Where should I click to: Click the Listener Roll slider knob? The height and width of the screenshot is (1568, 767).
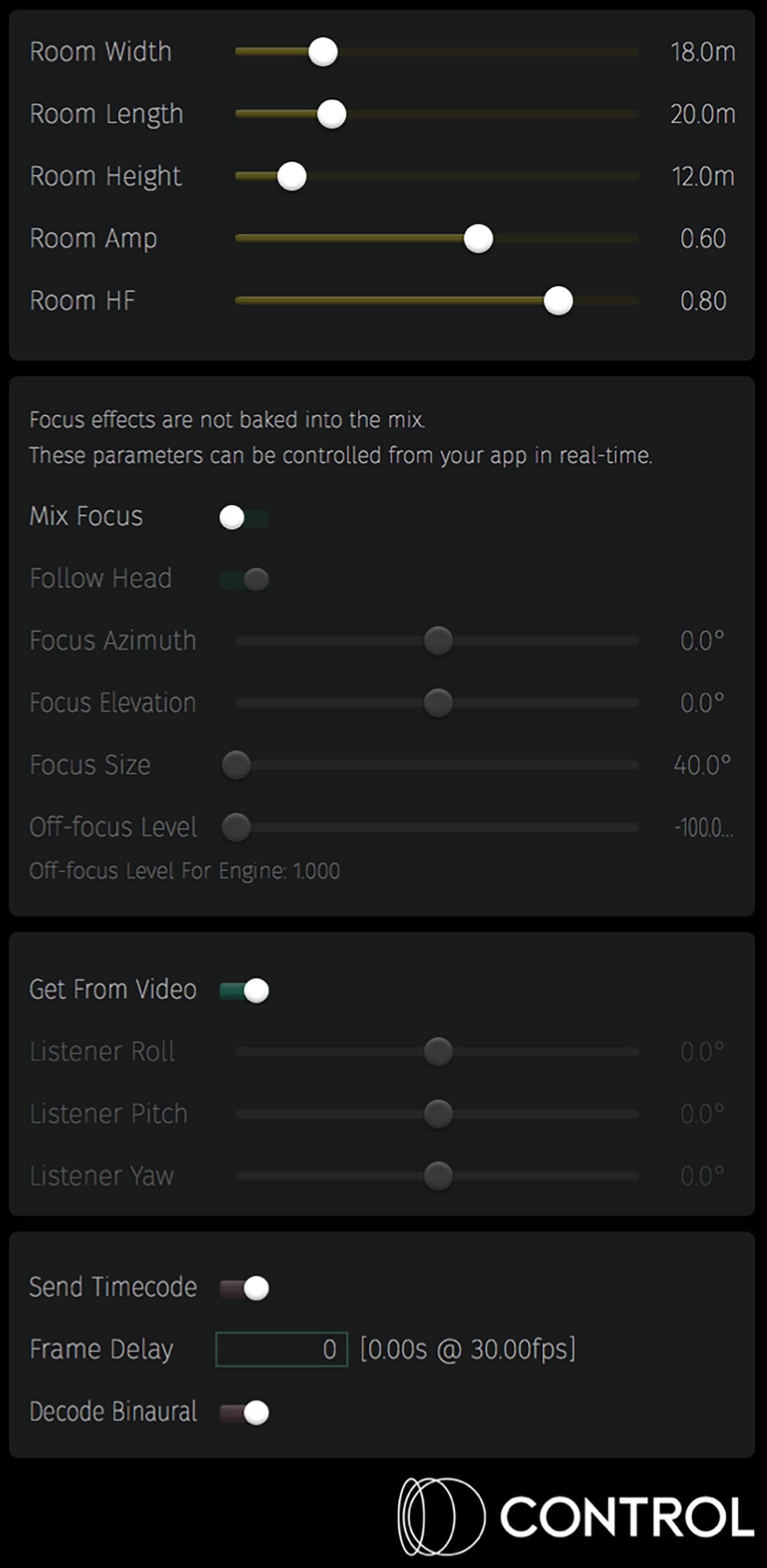point(438,1052)
